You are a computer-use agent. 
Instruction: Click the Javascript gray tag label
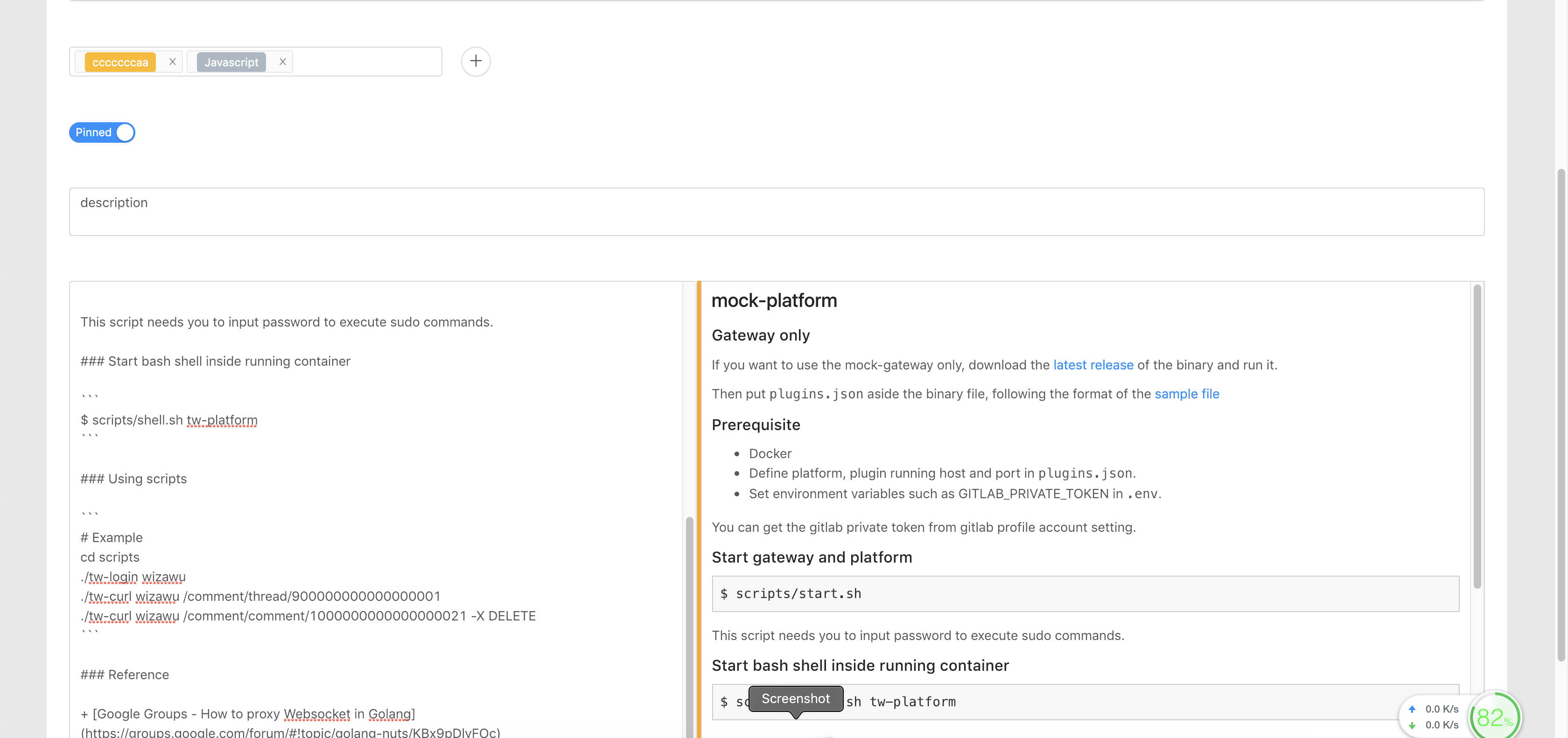(231, 62)
